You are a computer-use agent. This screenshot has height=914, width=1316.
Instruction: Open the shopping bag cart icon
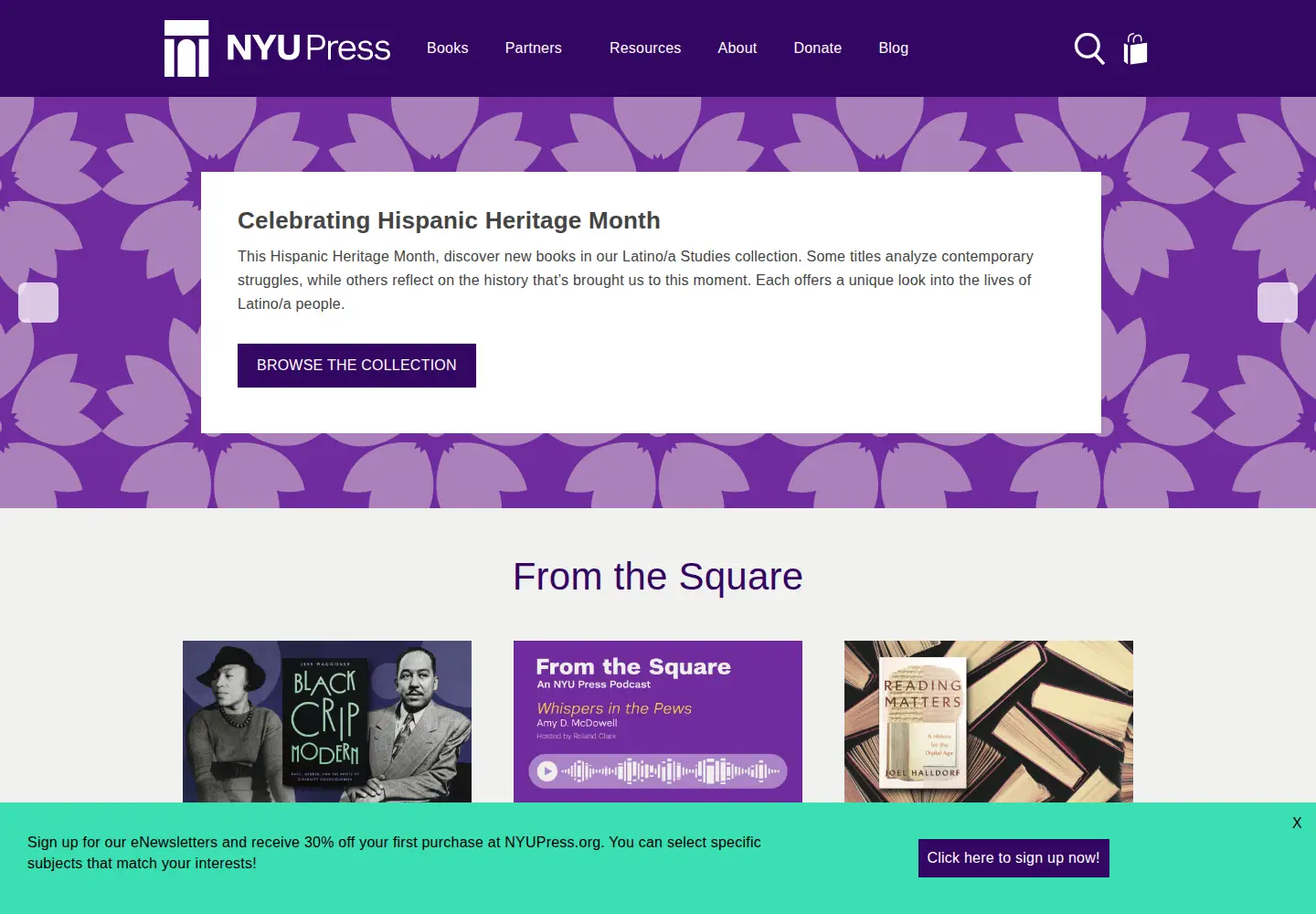coord(1135,48)
